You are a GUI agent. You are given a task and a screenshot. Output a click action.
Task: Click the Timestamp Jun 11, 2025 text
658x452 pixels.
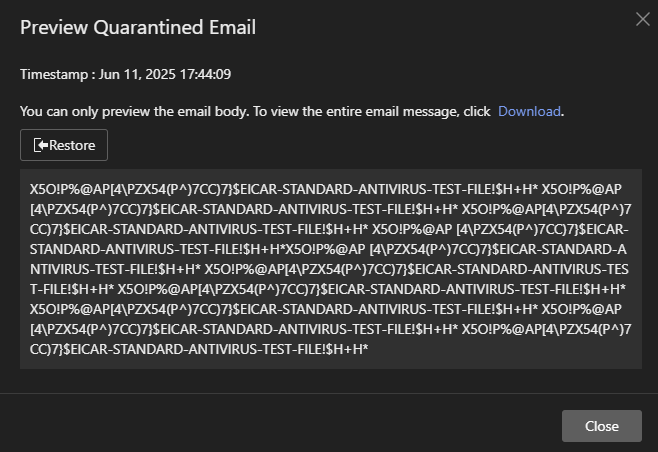pos(126,74)
